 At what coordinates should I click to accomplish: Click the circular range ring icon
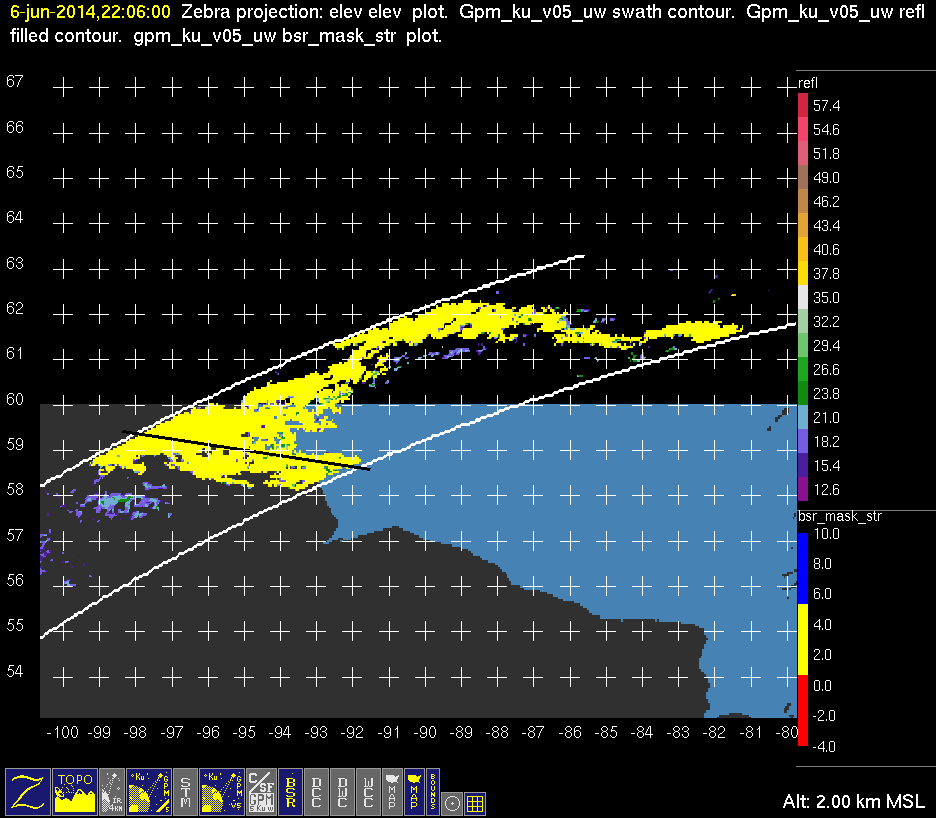click(453, 802)
